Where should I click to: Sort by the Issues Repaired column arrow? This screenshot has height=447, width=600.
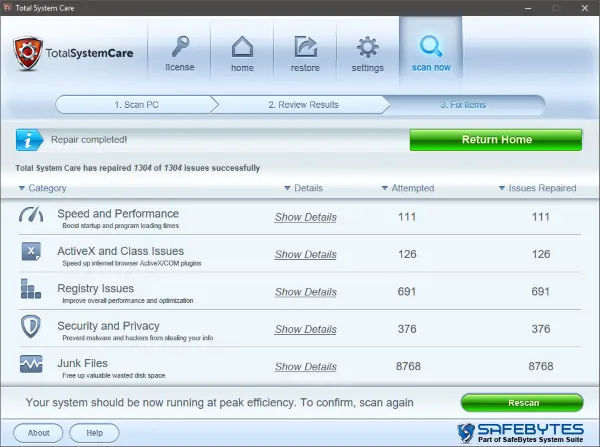tap(502, 188)
